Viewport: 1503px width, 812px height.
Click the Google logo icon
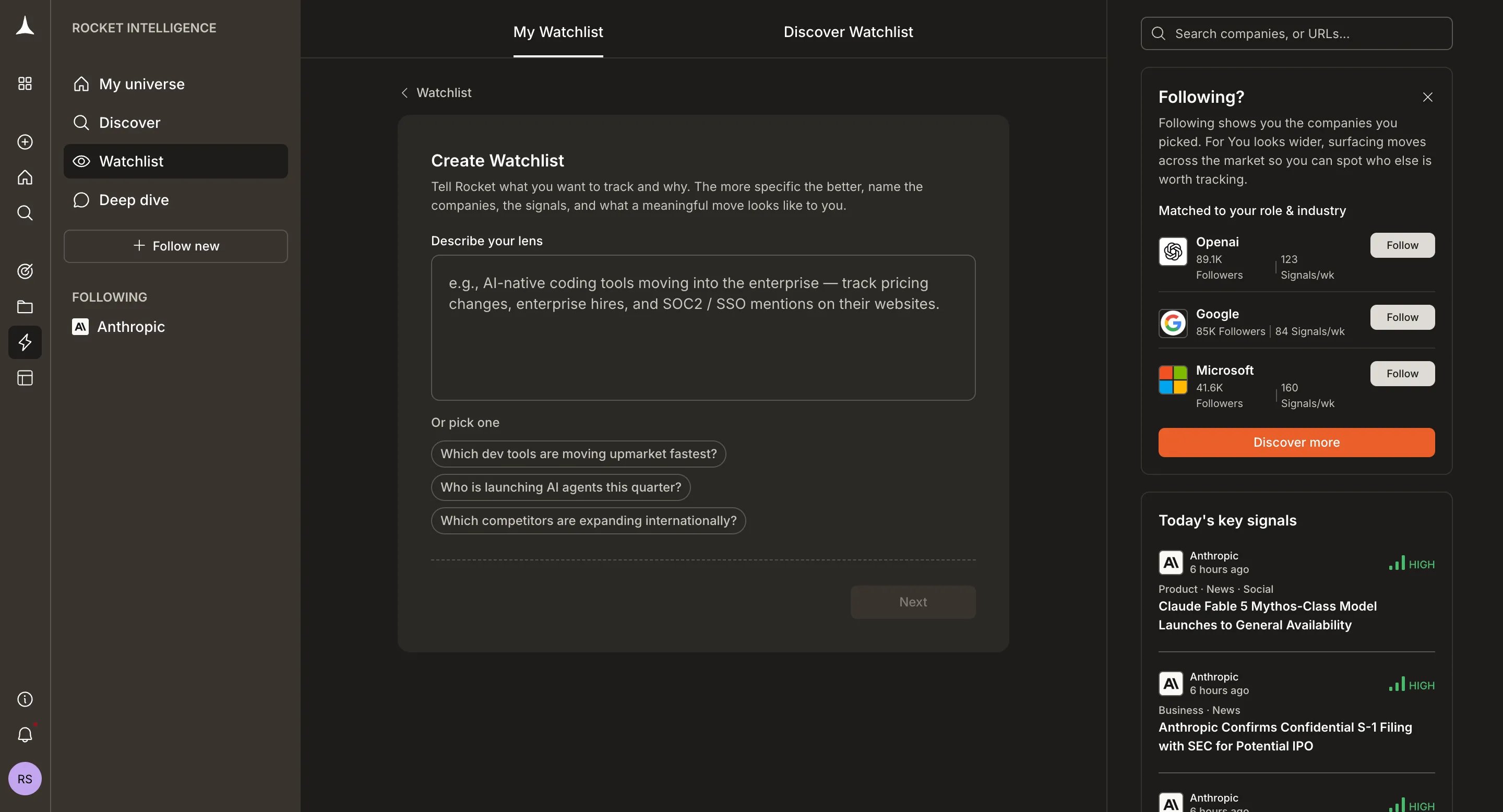coord(1173,323)
